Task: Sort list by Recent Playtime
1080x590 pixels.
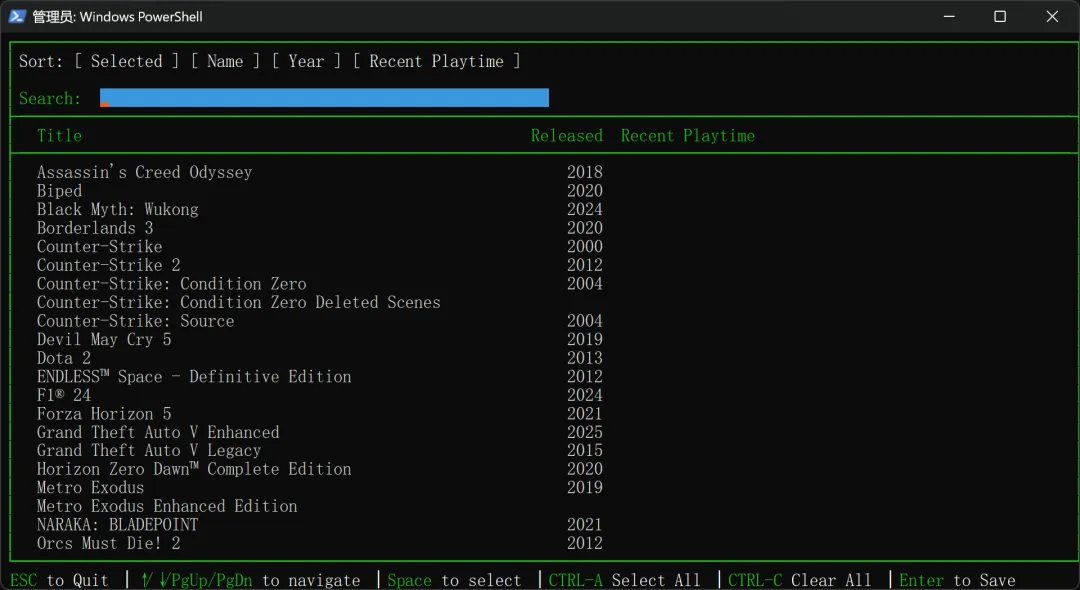Action: click(436, 61)
